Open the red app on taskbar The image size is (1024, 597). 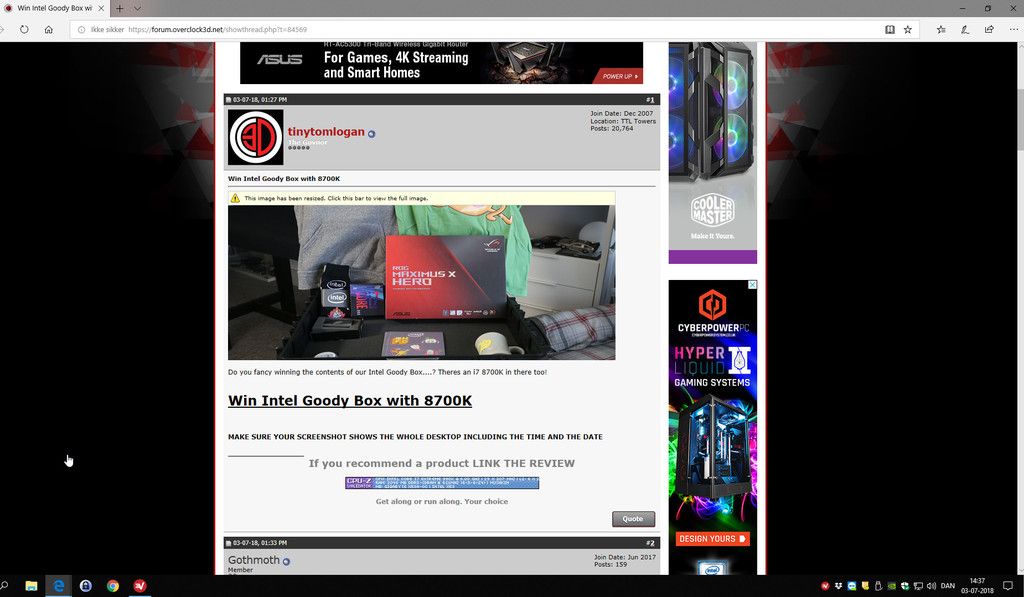140,586
